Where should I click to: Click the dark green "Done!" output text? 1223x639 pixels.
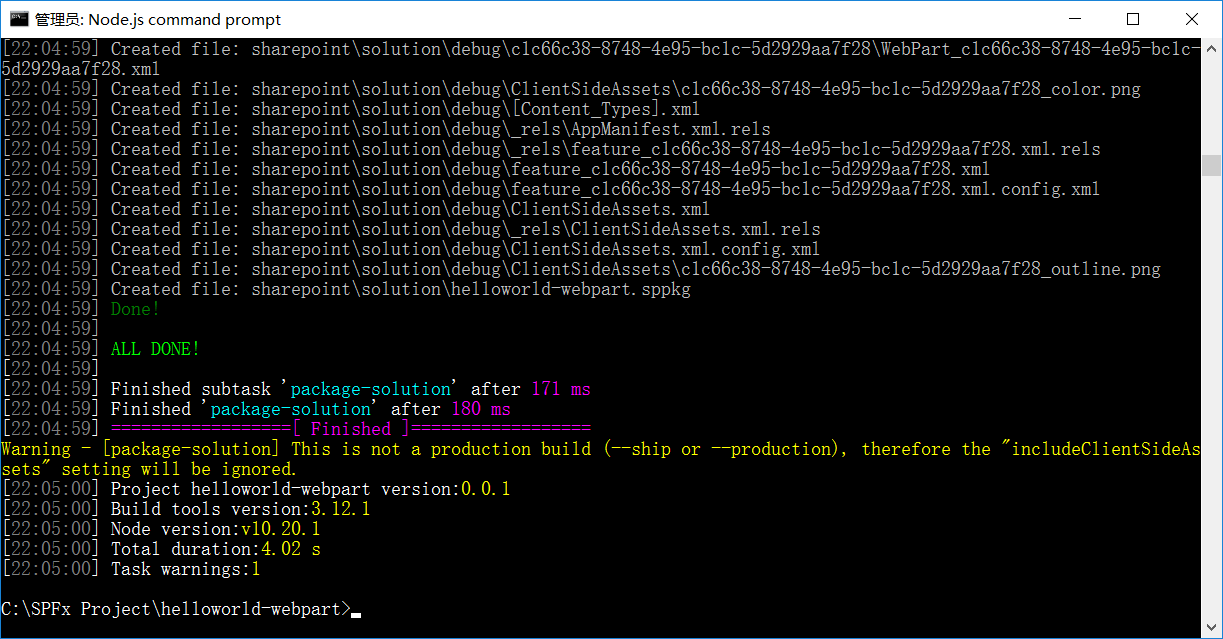pos(135,309)
